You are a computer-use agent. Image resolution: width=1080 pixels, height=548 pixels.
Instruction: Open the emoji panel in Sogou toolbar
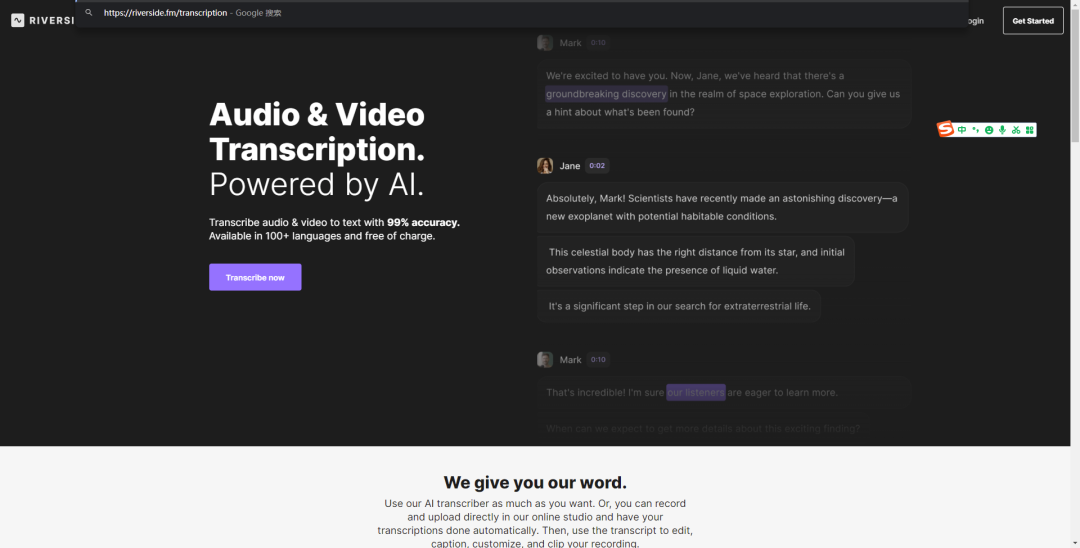[989, 130]
